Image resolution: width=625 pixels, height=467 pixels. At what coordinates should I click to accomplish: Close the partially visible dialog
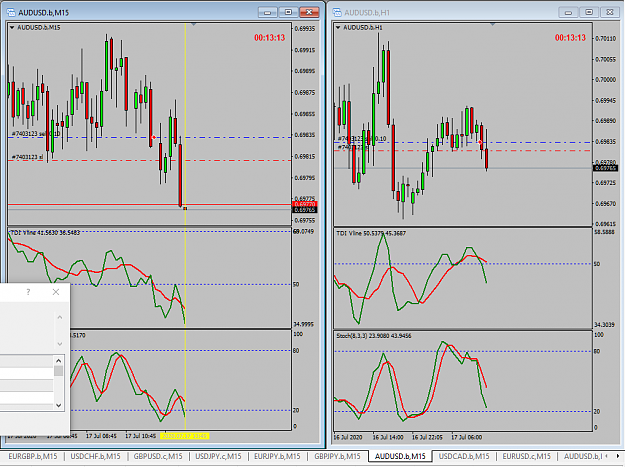pyautogui.click(x=56, y=292)
